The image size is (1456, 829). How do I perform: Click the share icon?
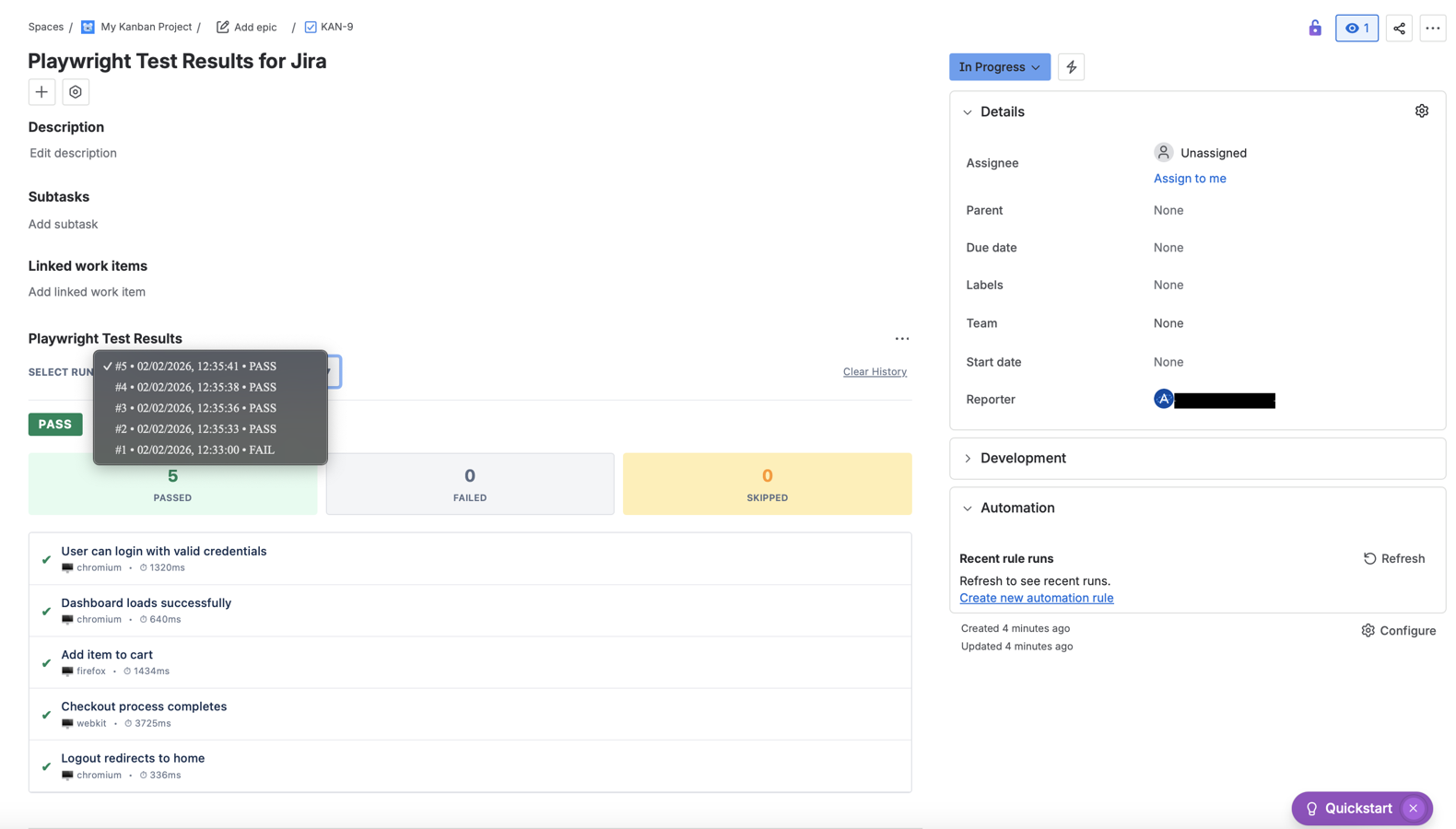point(1399,28)
